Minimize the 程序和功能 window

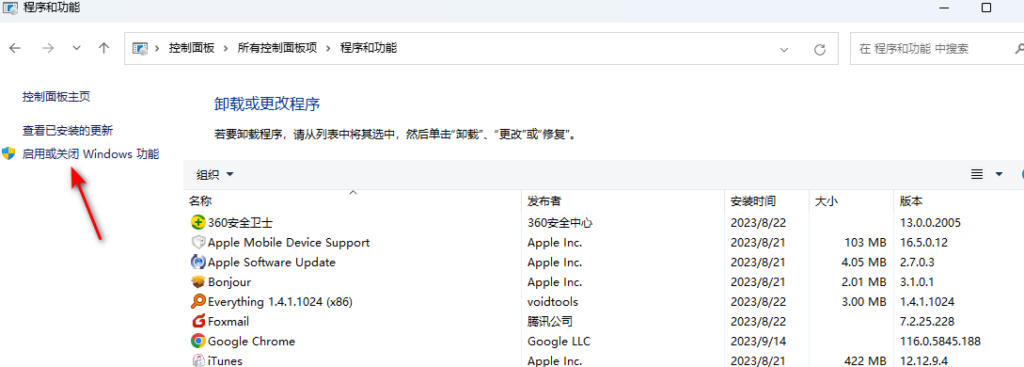click(x=944, y=8)
